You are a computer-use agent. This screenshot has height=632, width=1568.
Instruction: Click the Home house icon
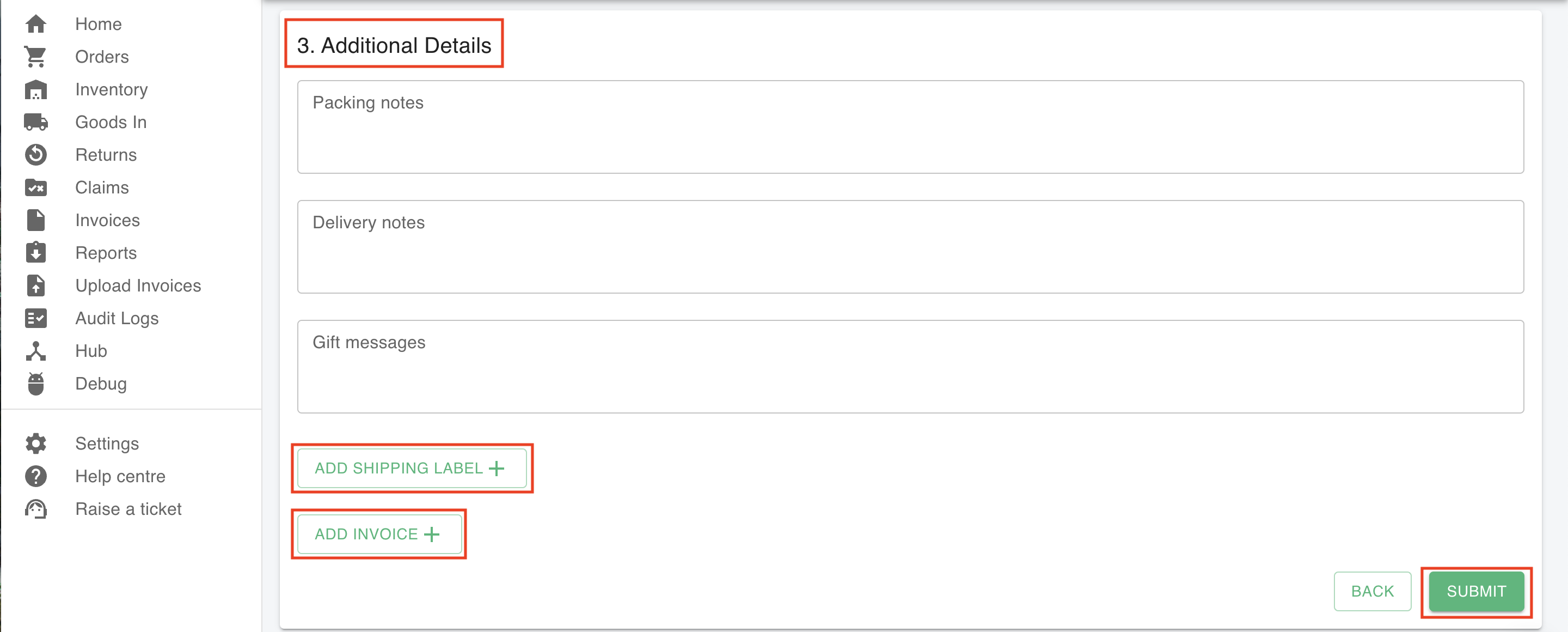[x=36, y=24]
